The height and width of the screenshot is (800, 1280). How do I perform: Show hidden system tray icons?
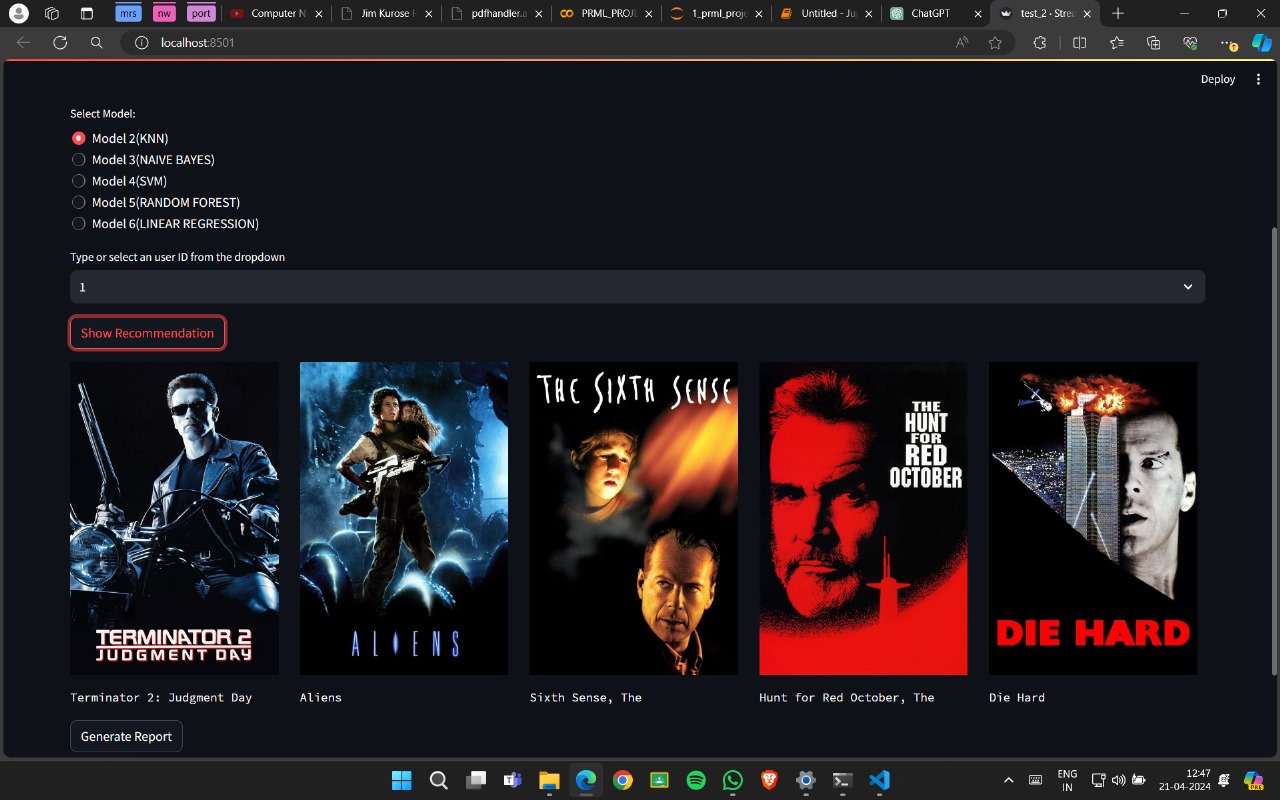pos(1008,780)
